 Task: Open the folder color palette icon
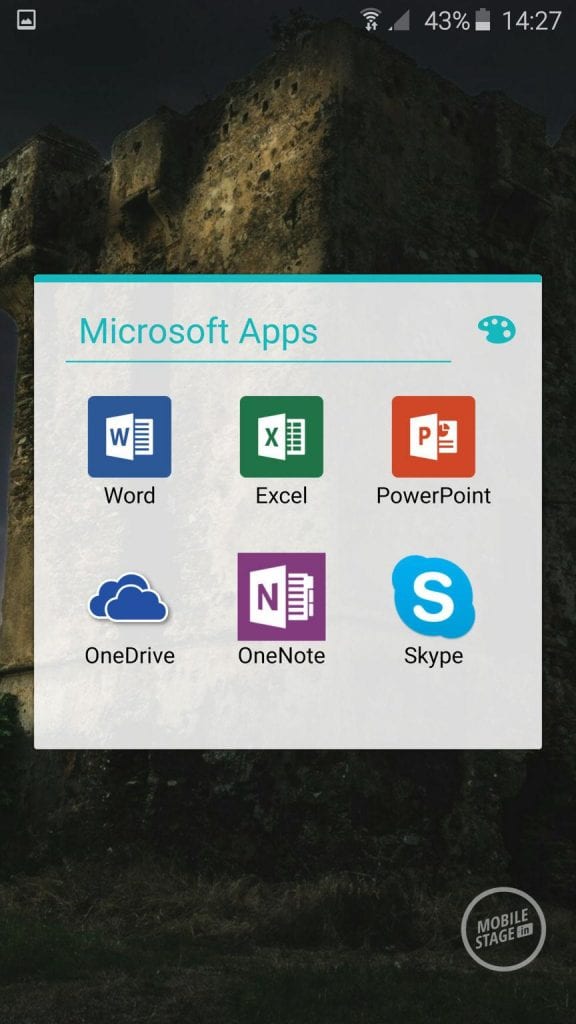click(x=496, y=330)
